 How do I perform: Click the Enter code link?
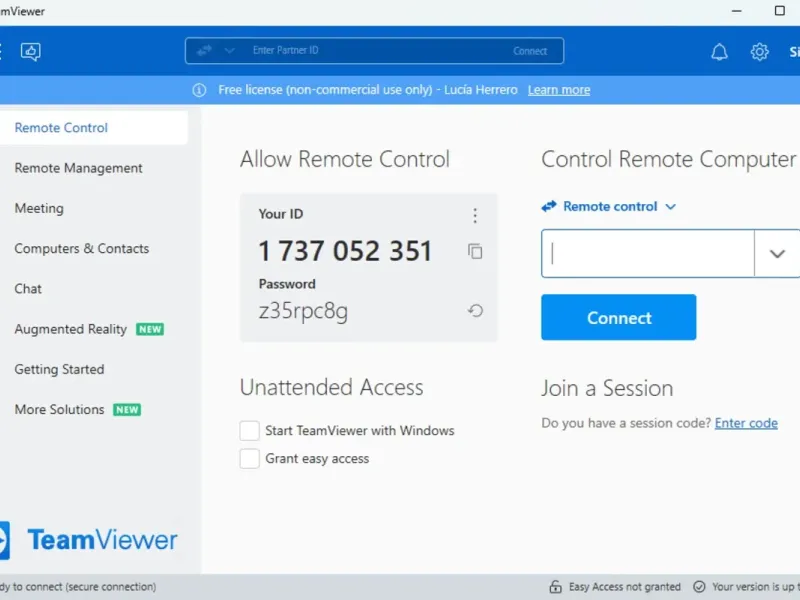pyautogui.click(x=746, y=423)
